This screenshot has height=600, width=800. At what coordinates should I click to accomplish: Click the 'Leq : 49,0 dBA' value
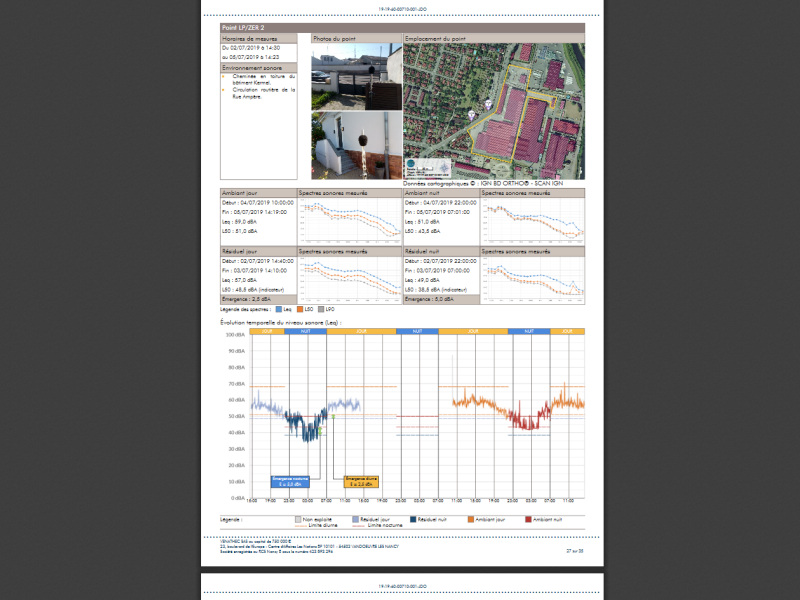coord(422,280)
